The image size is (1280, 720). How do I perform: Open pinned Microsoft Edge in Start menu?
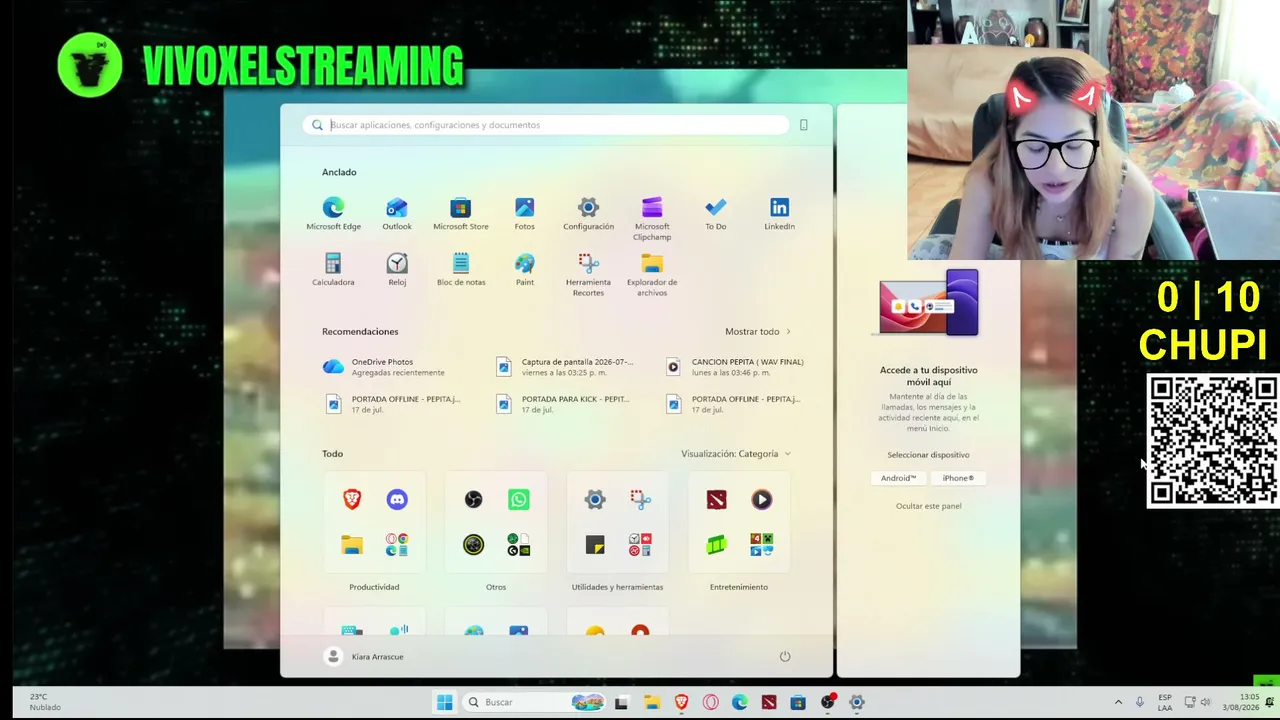pyautogui.click(x=333, y=213)
